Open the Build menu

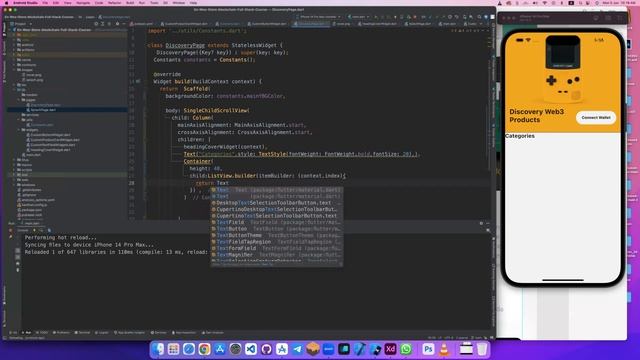coord(130,2)
